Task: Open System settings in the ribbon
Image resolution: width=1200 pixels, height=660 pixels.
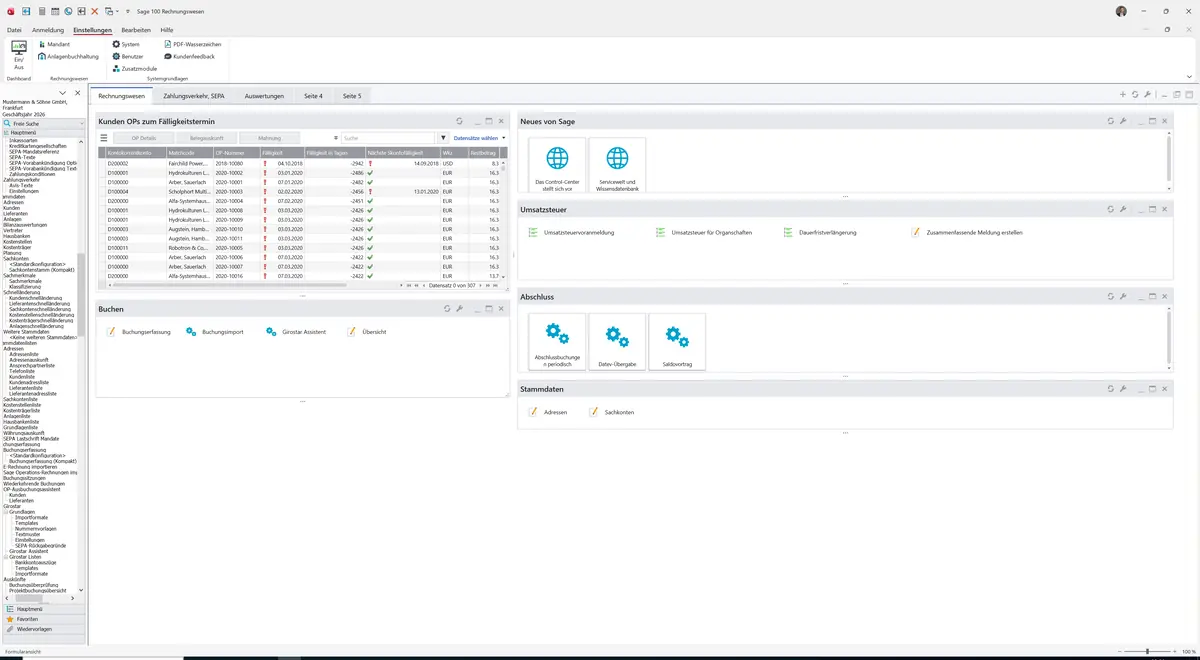Action: pos(126,45)
